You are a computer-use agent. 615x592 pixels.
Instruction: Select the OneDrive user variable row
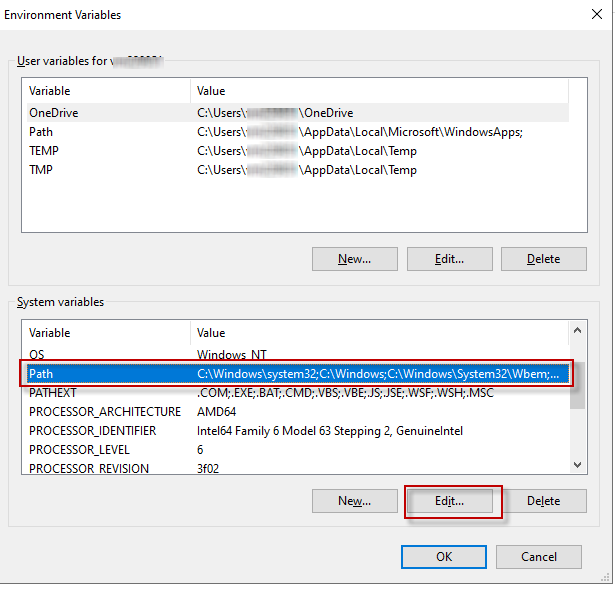(x=298, y=113)
